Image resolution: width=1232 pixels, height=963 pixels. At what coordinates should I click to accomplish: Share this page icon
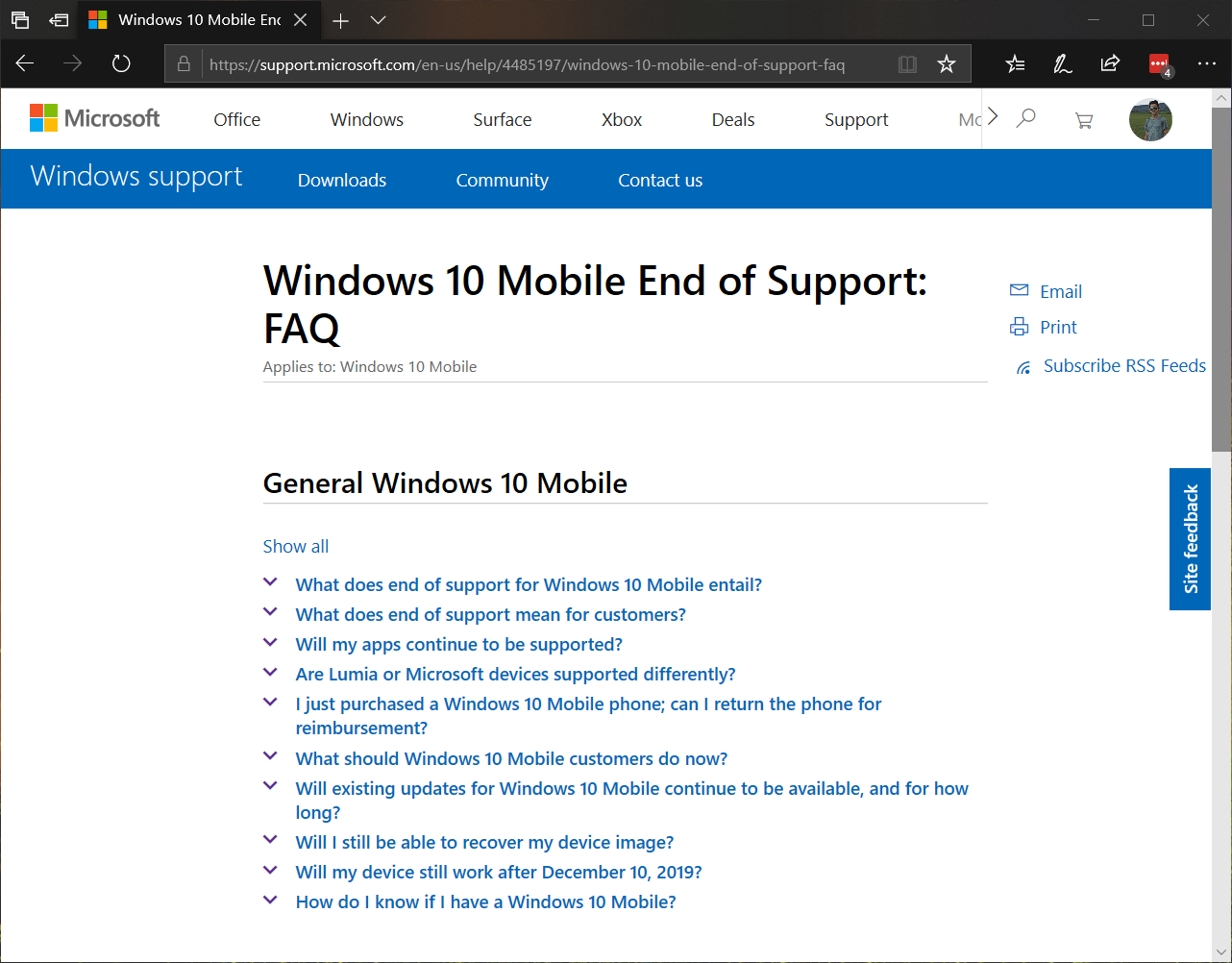point(1110,63)
